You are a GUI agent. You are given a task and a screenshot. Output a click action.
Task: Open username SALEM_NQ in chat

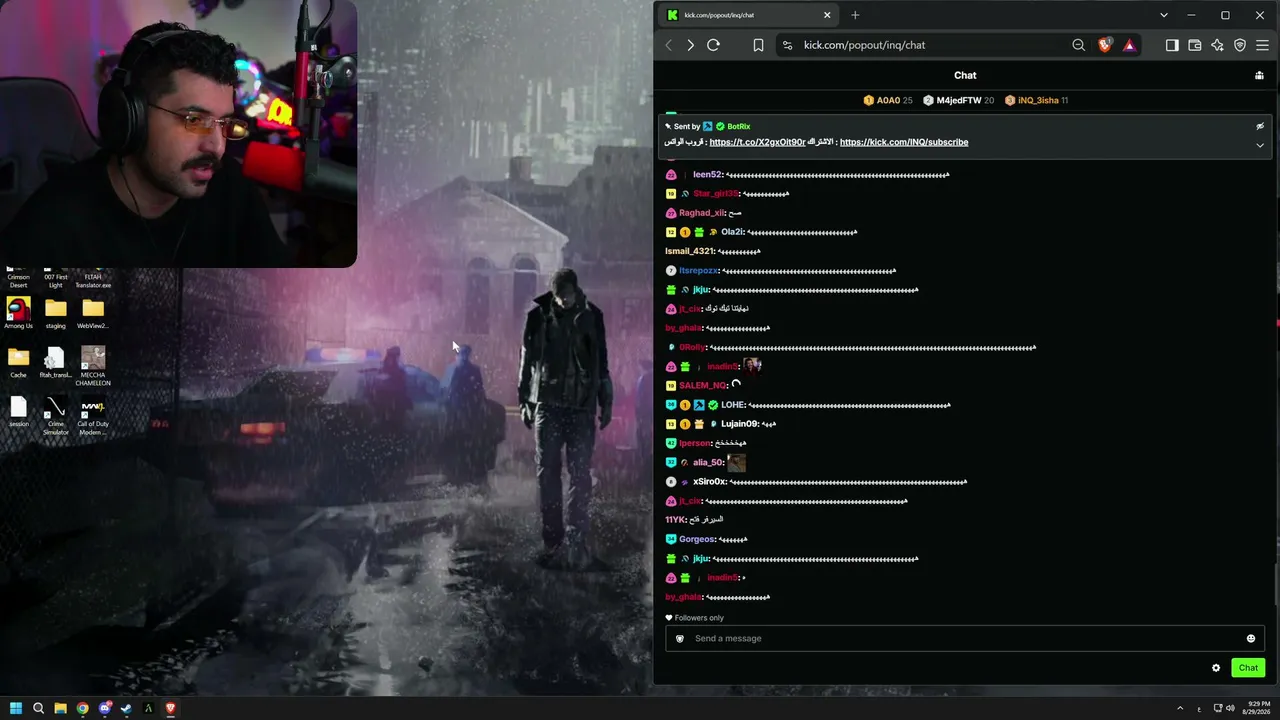703,385
